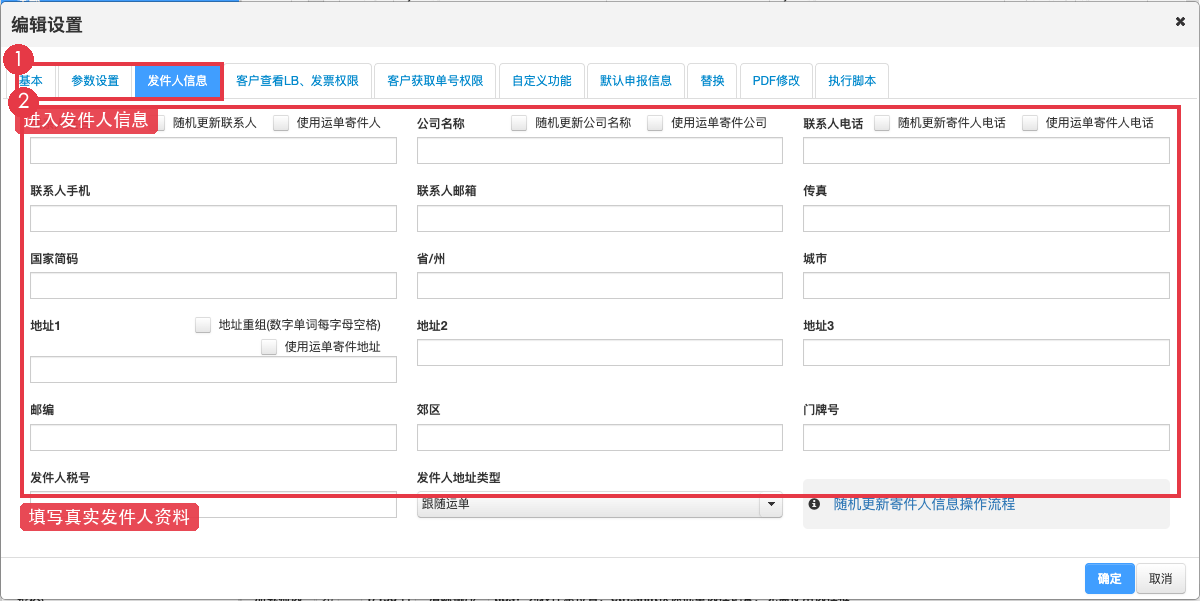Open the 默认申报信息 tab

[636, 81]
